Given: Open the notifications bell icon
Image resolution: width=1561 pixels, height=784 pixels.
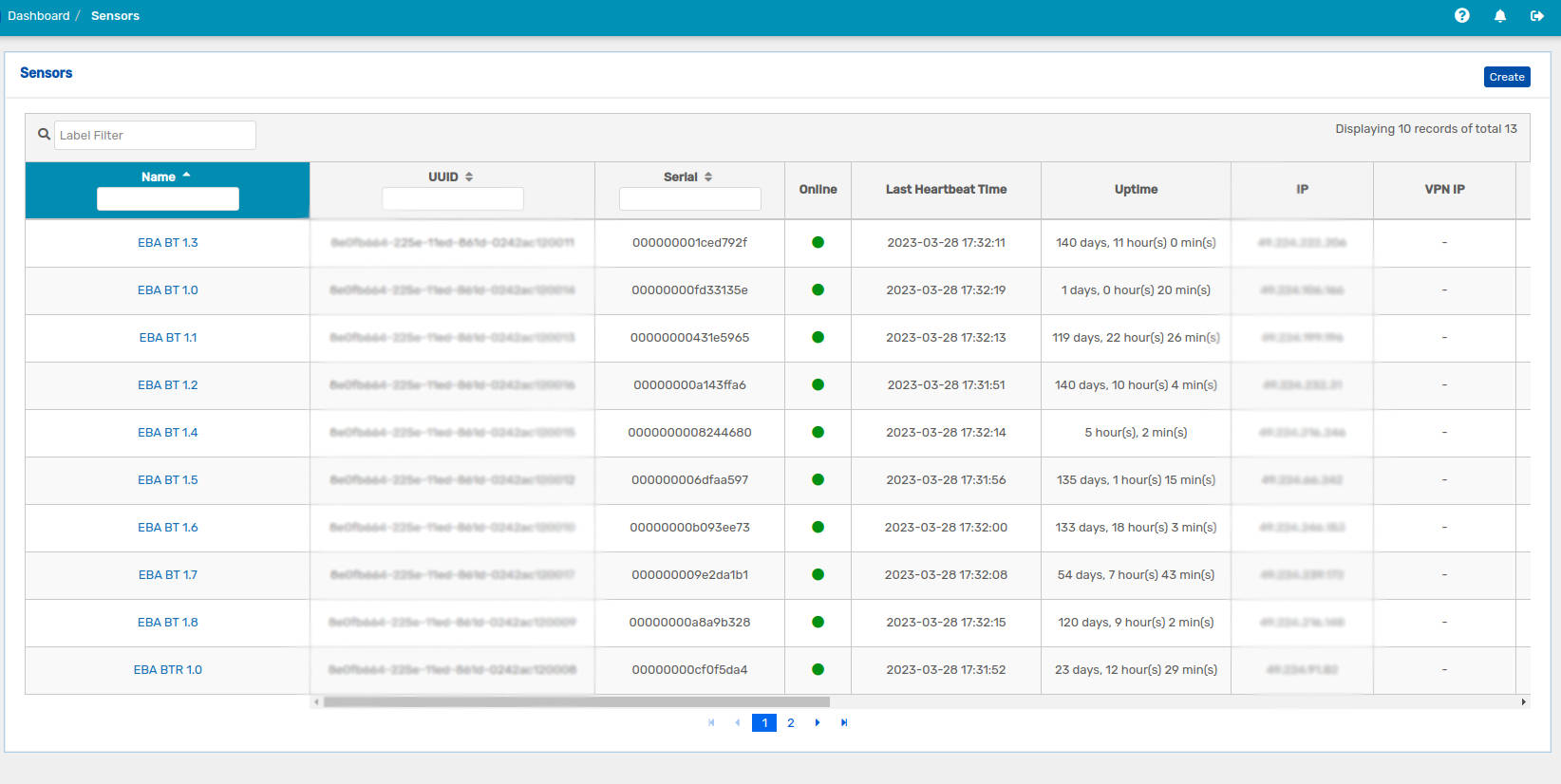Looking at the screenshot, I should point(1500,15).
